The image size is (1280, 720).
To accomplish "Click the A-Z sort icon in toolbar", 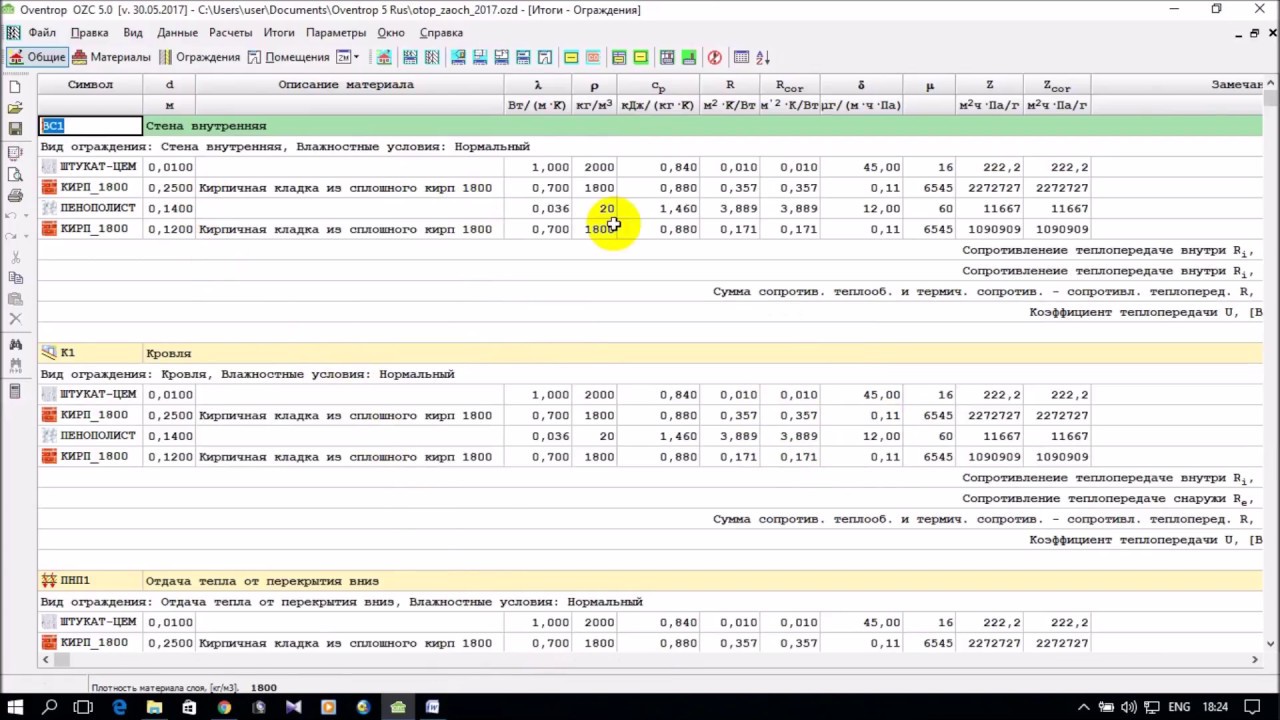I will click(763, 57).
